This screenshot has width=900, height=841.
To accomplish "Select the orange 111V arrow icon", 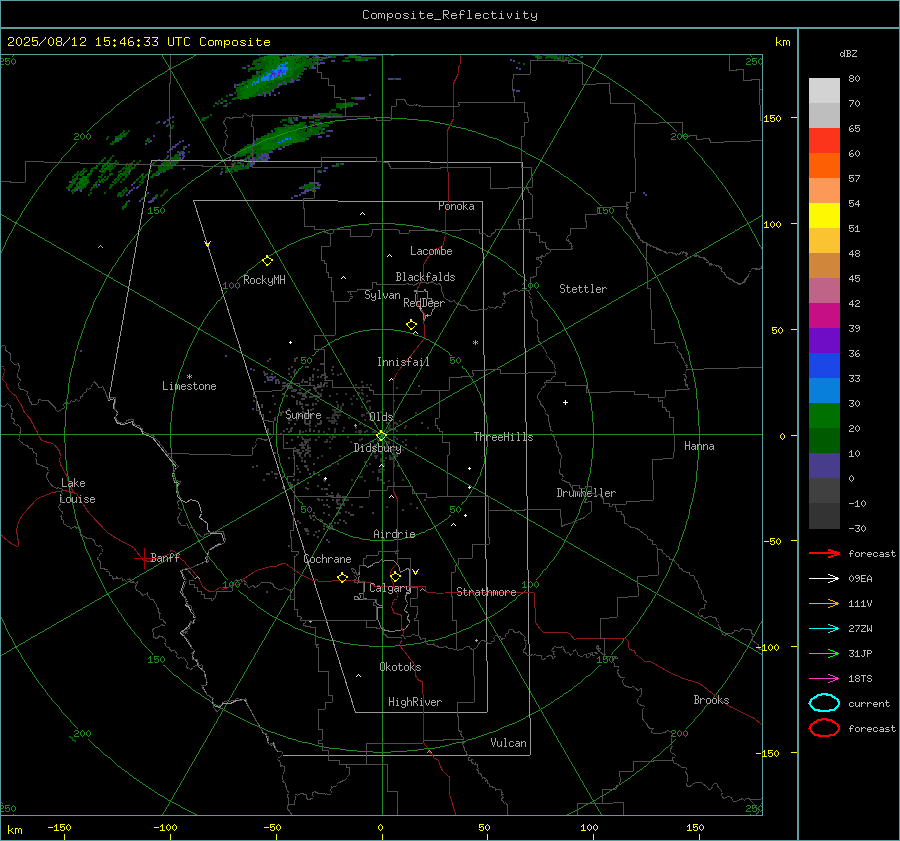I will [x=824, y=603].
